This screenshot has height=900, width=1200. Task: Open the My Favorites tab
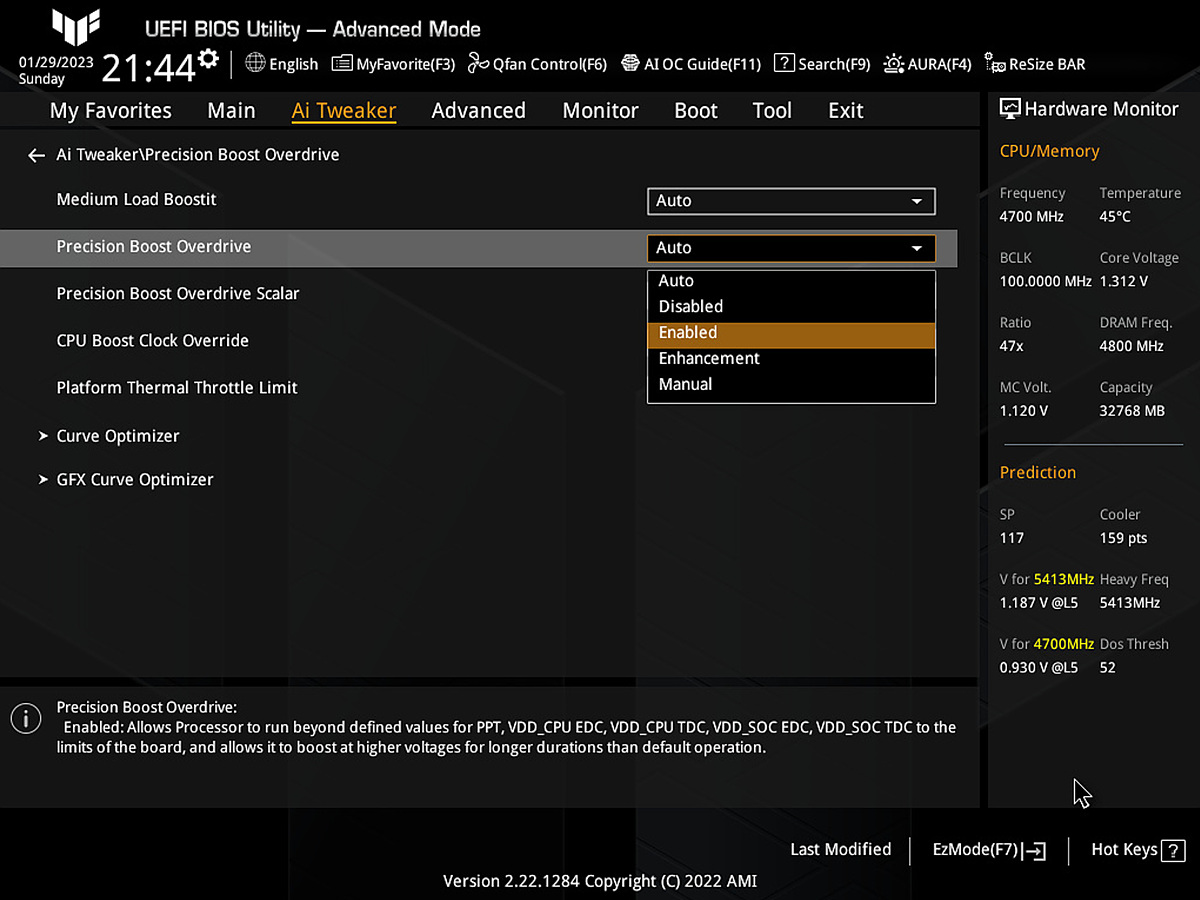(x=111, y=111)
